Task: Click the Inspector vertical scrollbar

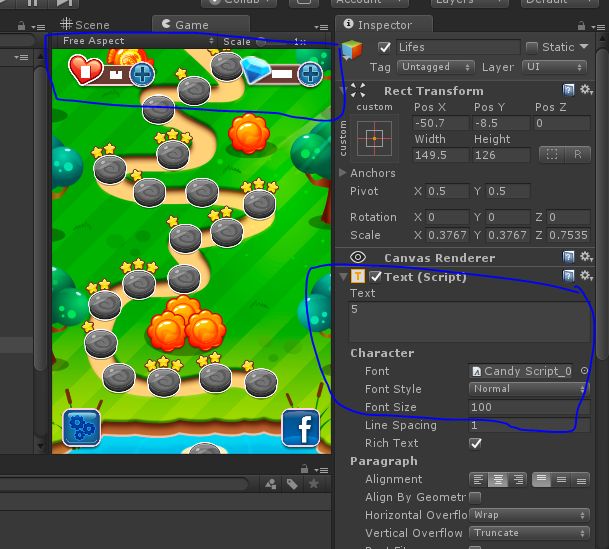Action: point(602,202)
